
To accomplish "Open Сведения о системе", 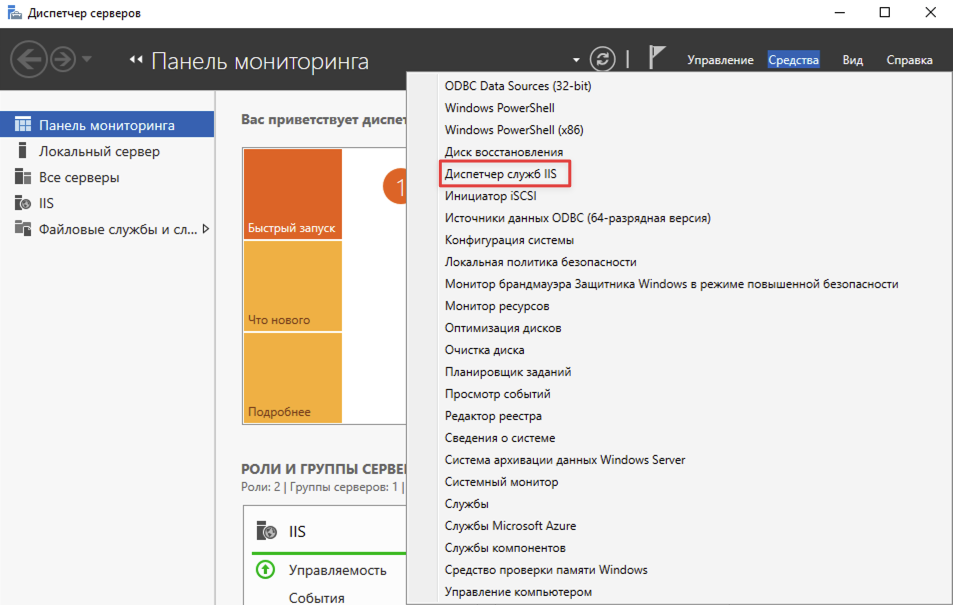I will click(x=500, y=438).
